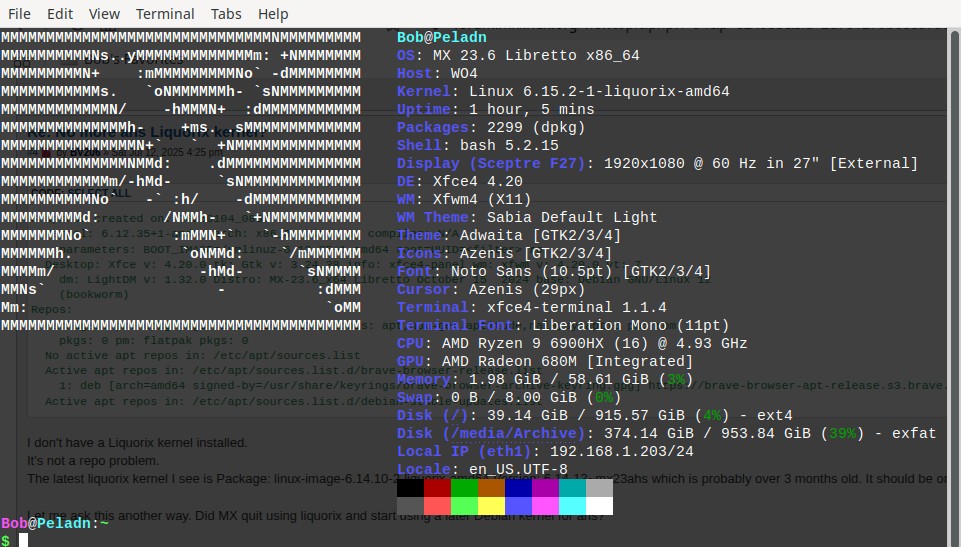Click the Shell 'bash 5.2.15' value

click(x=509, y=145)
